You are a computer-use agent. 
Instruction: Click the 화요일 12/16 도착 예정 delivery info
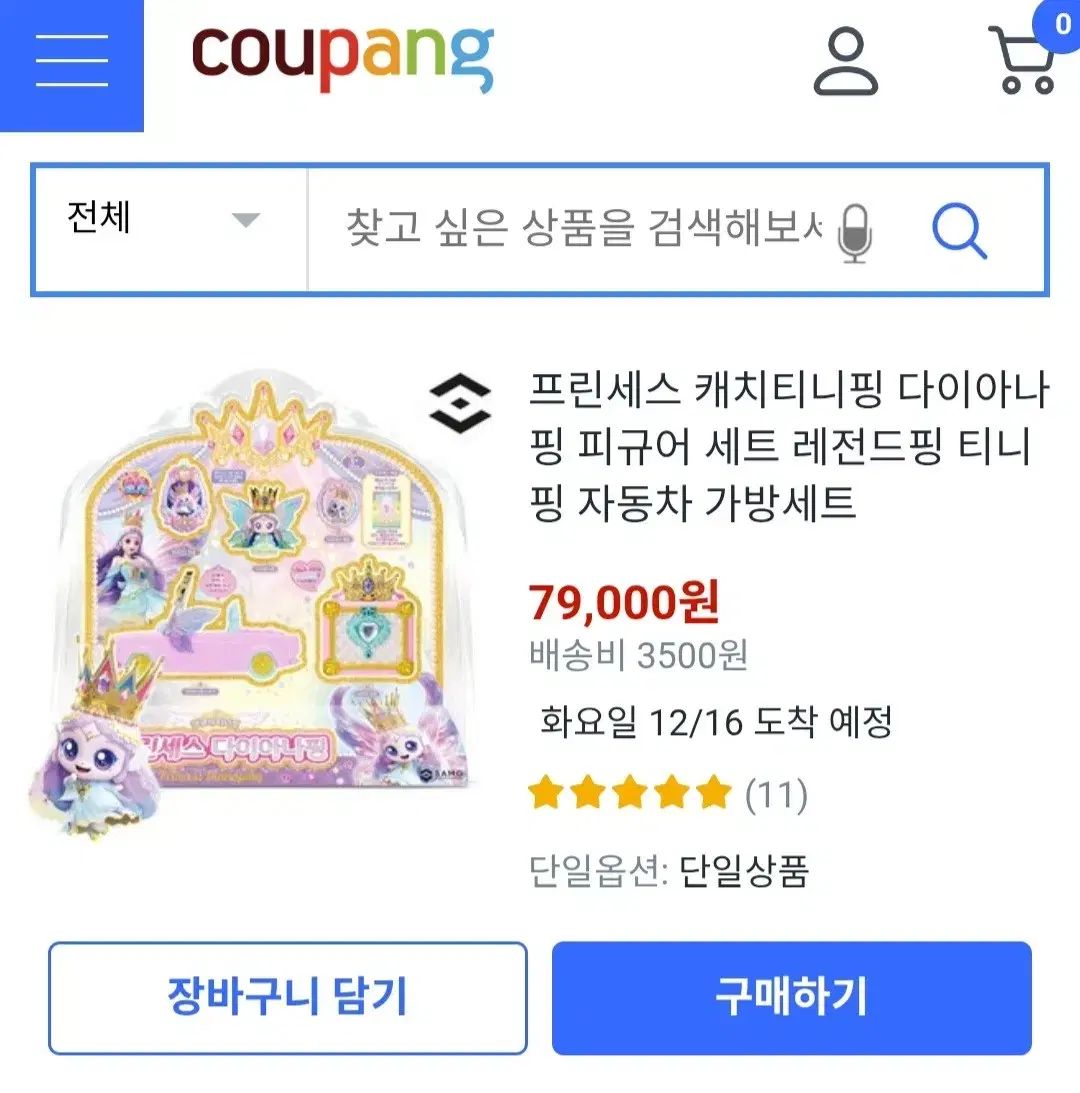[716, 721]
